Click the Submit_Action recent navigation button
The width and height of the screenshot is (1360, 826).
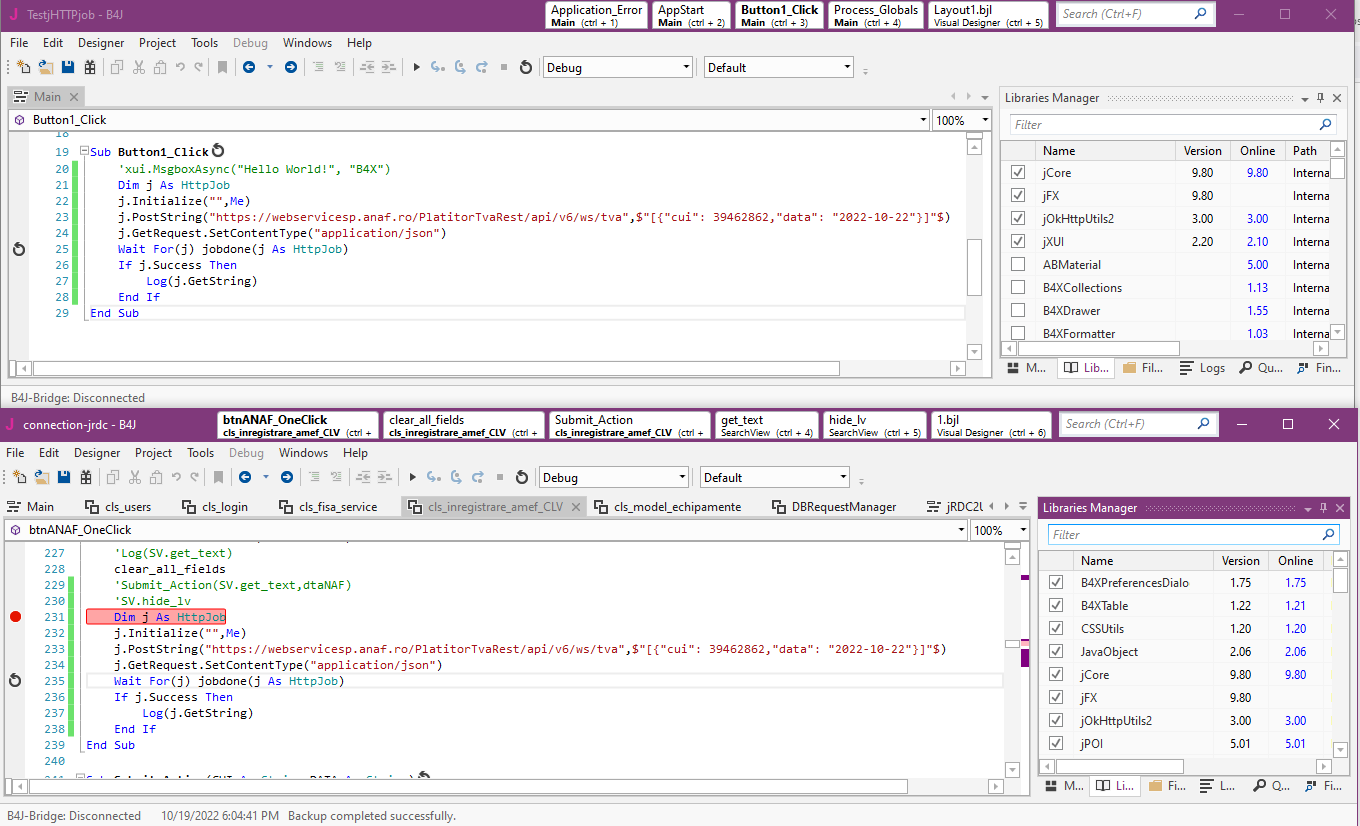point(628,426)
